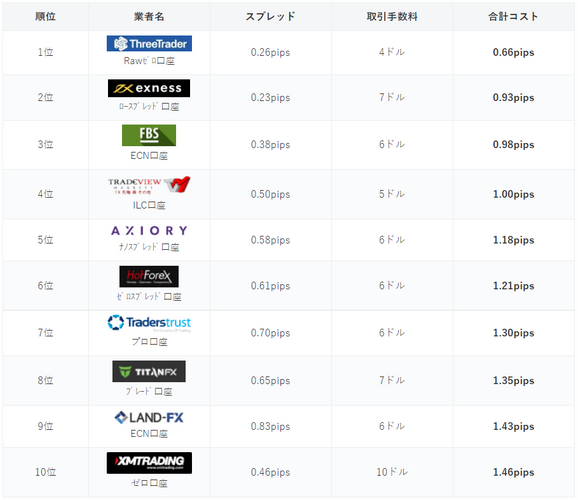Select the 順位 column header
Viewport: 578px width, 500px height.
click(x=45, y=16)
